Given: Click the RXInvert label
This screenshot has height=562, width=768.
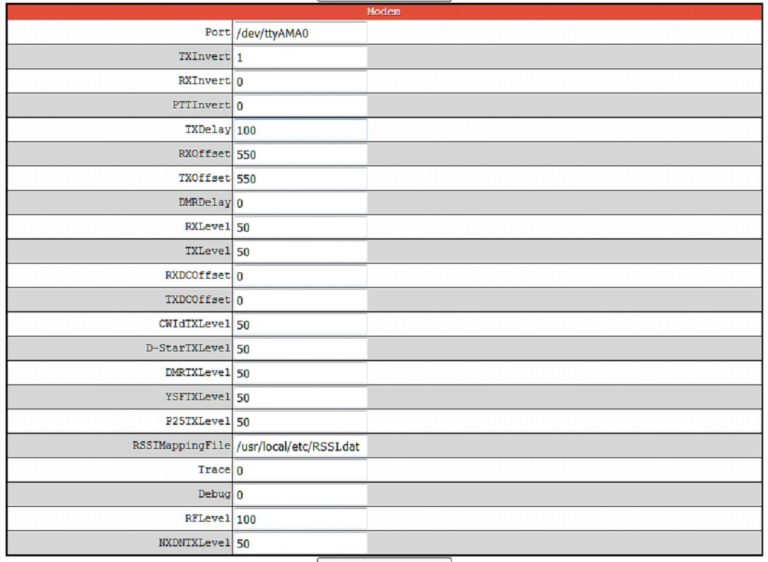Looking at the screenshot, I should coord(204,80).
